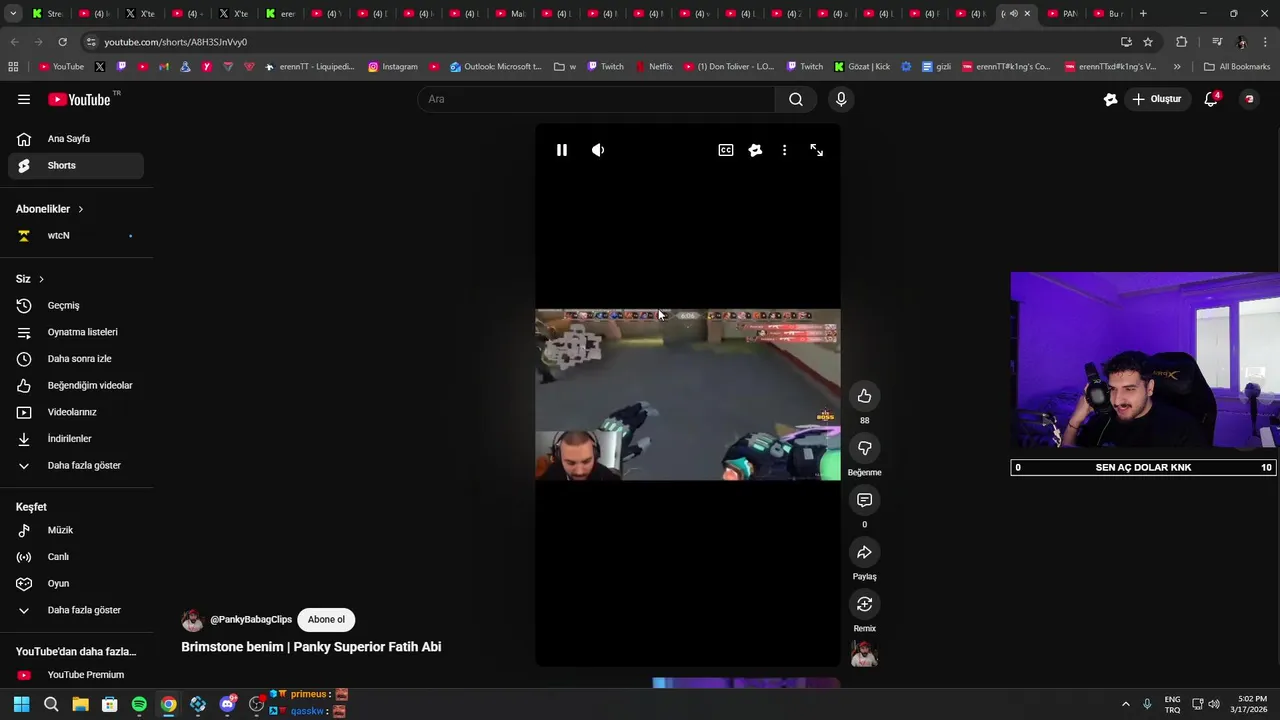
Task: Open Videolarınız in sidebar
Action: coord(76,412)
